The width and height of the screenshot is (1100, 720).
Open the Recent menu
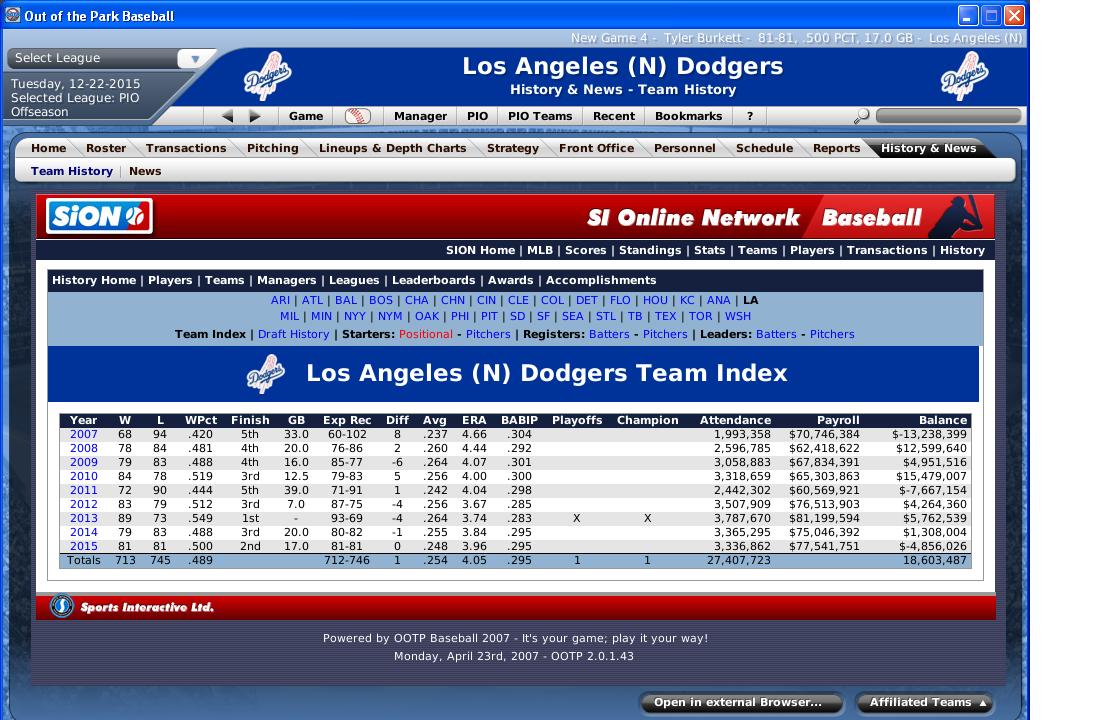[x=614, y=116]
